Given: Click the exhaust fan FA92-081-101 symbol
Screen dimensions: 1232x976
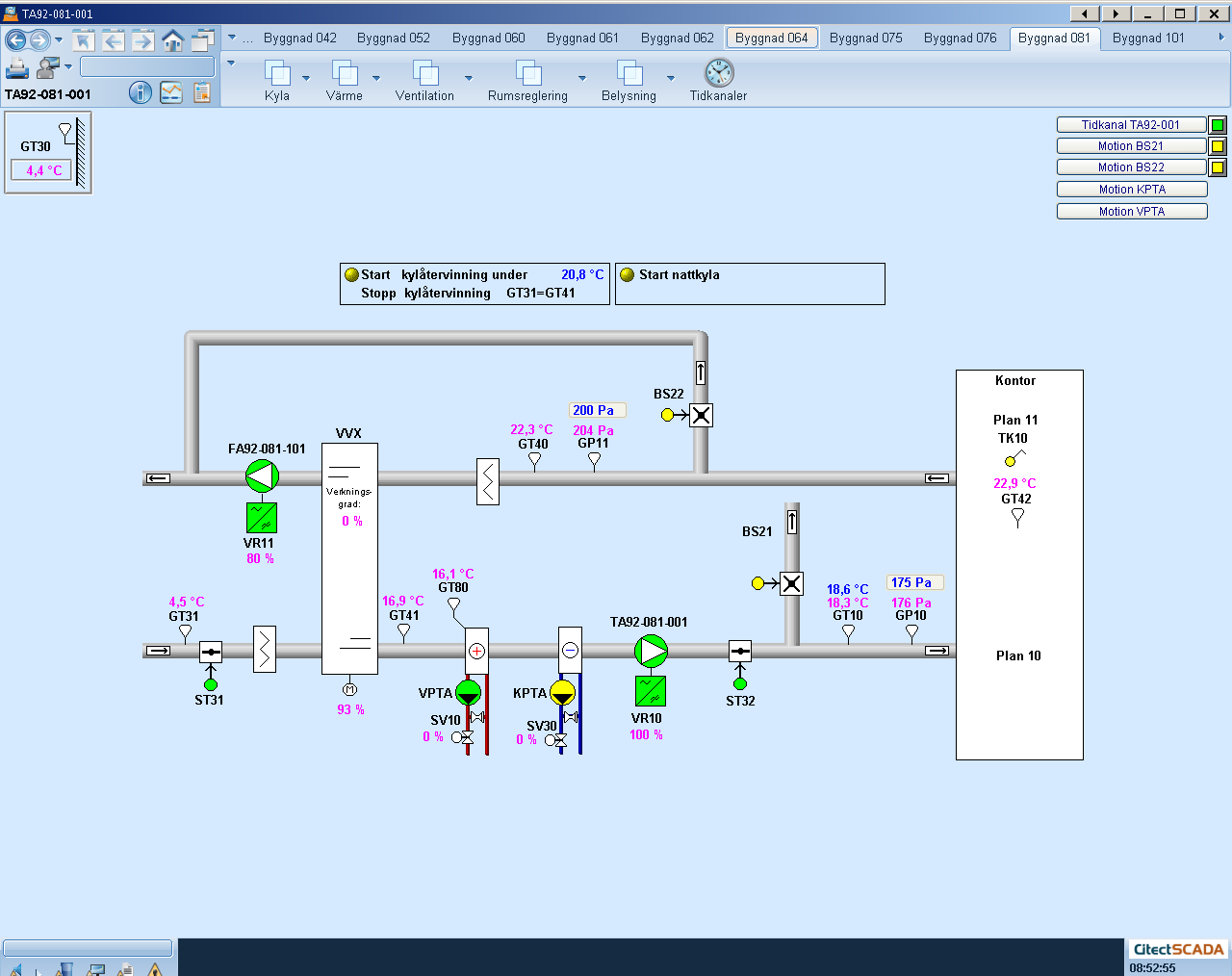Looking at the screenshot, I should [x=262, y=476].
